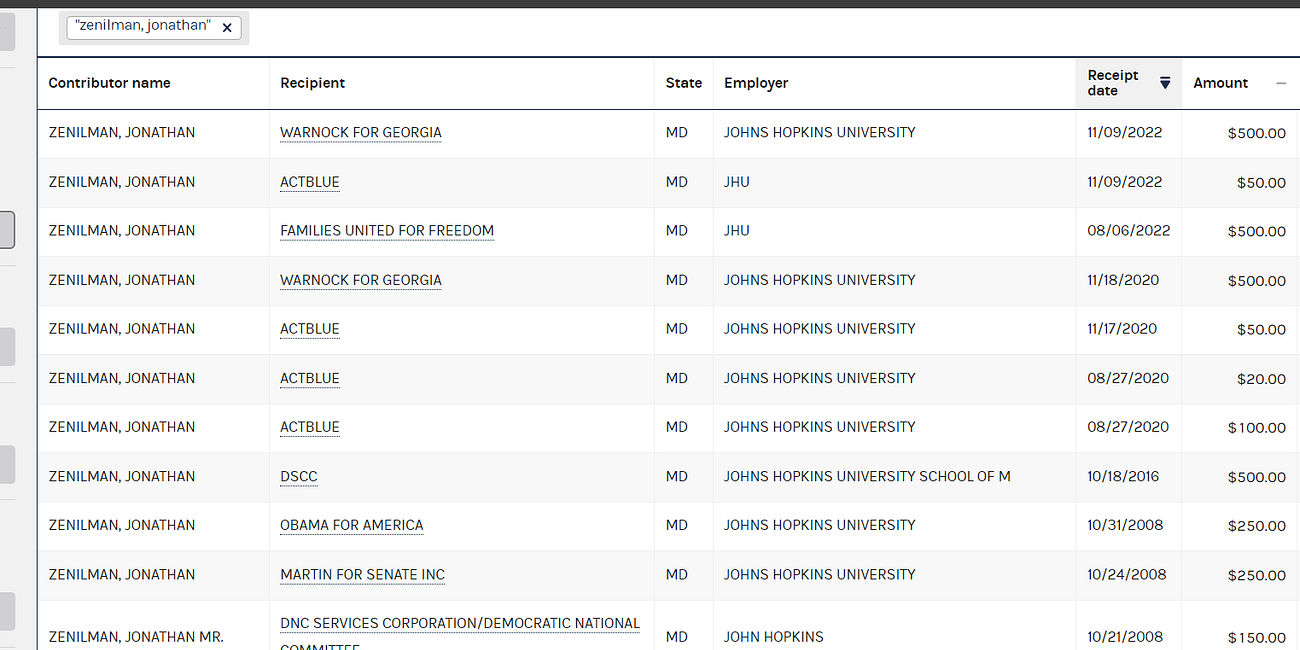Select JHU employer in FAMILIES UNITED row
This screenshot has height=650, width=1300.
737,231
